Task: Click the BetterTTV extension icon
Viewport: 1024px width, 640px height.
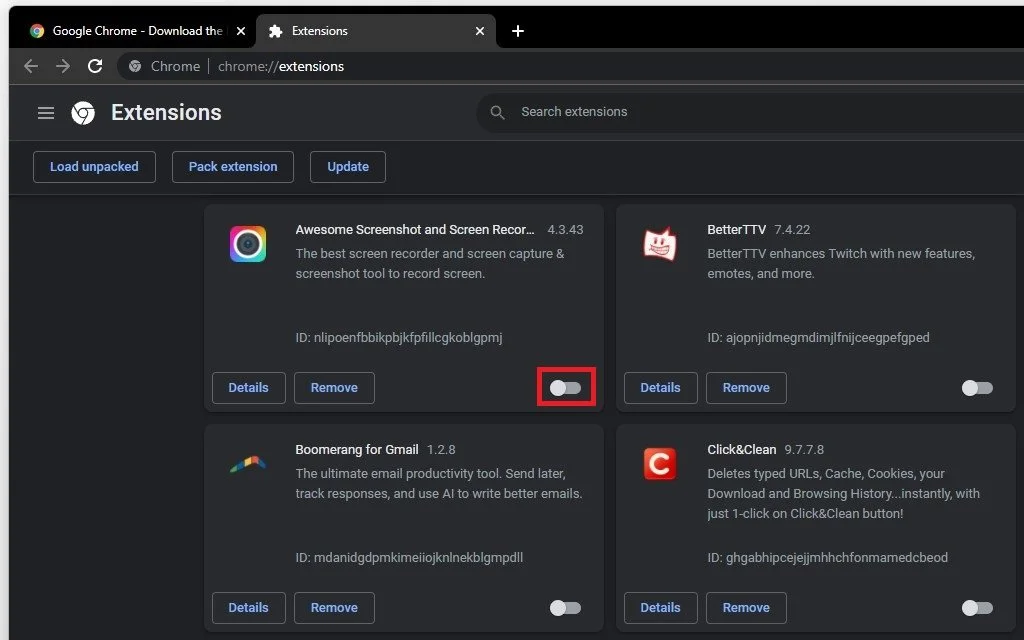Action: coord(659,243)
